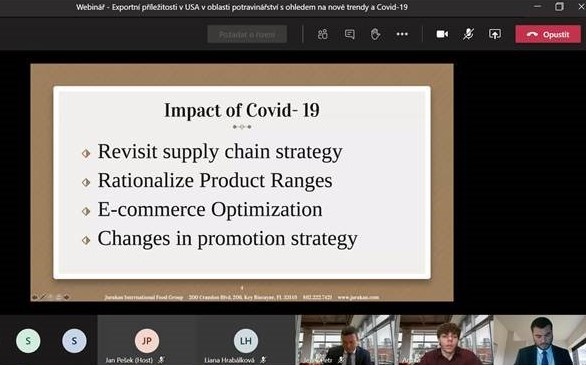586x368 pixels.
Task: Restore down the meeting window
Action: [559, 6]
